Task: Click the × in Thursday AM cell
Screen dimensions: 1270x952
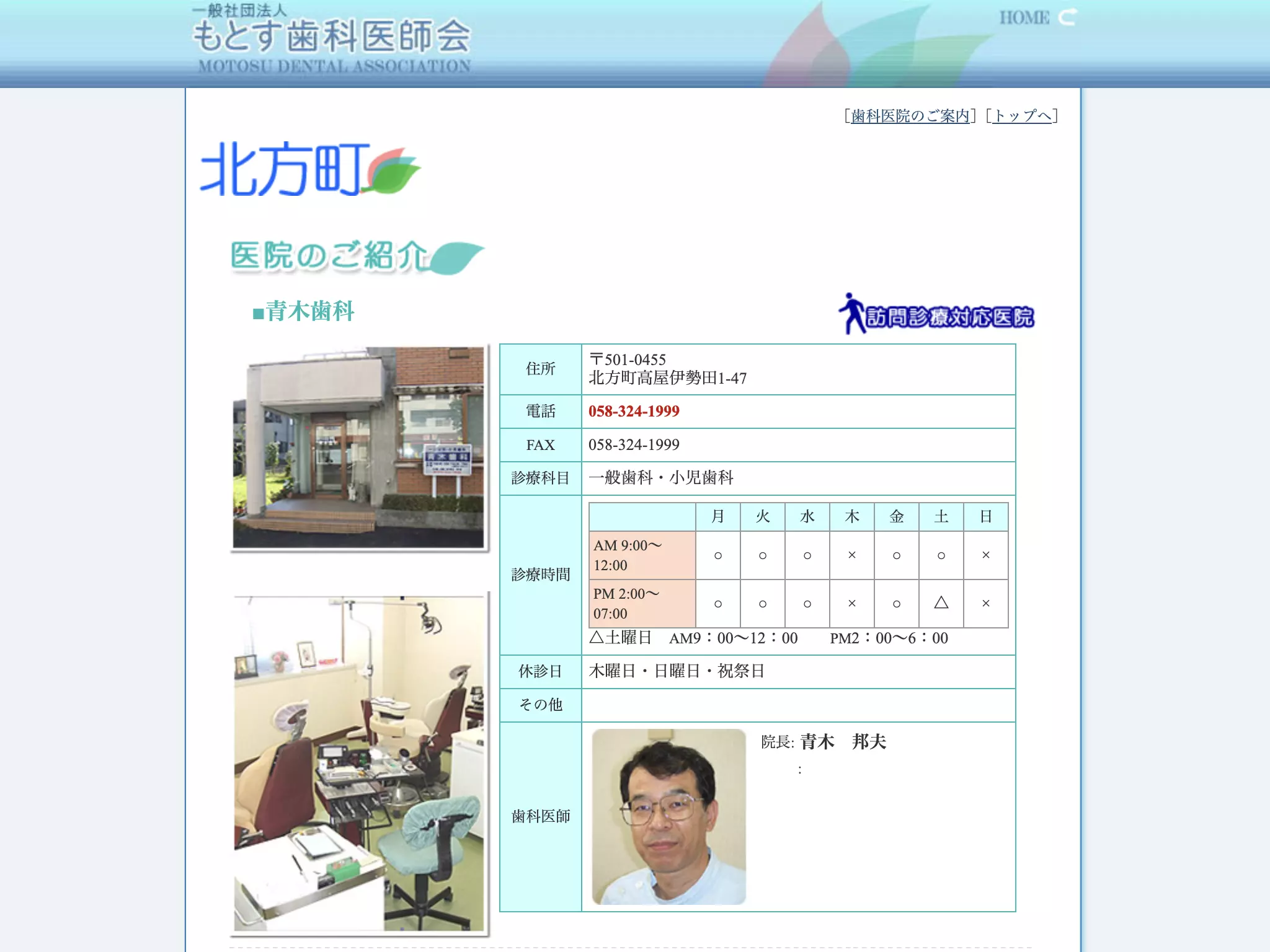Action: pyautogui.click(x=852, y=555)
